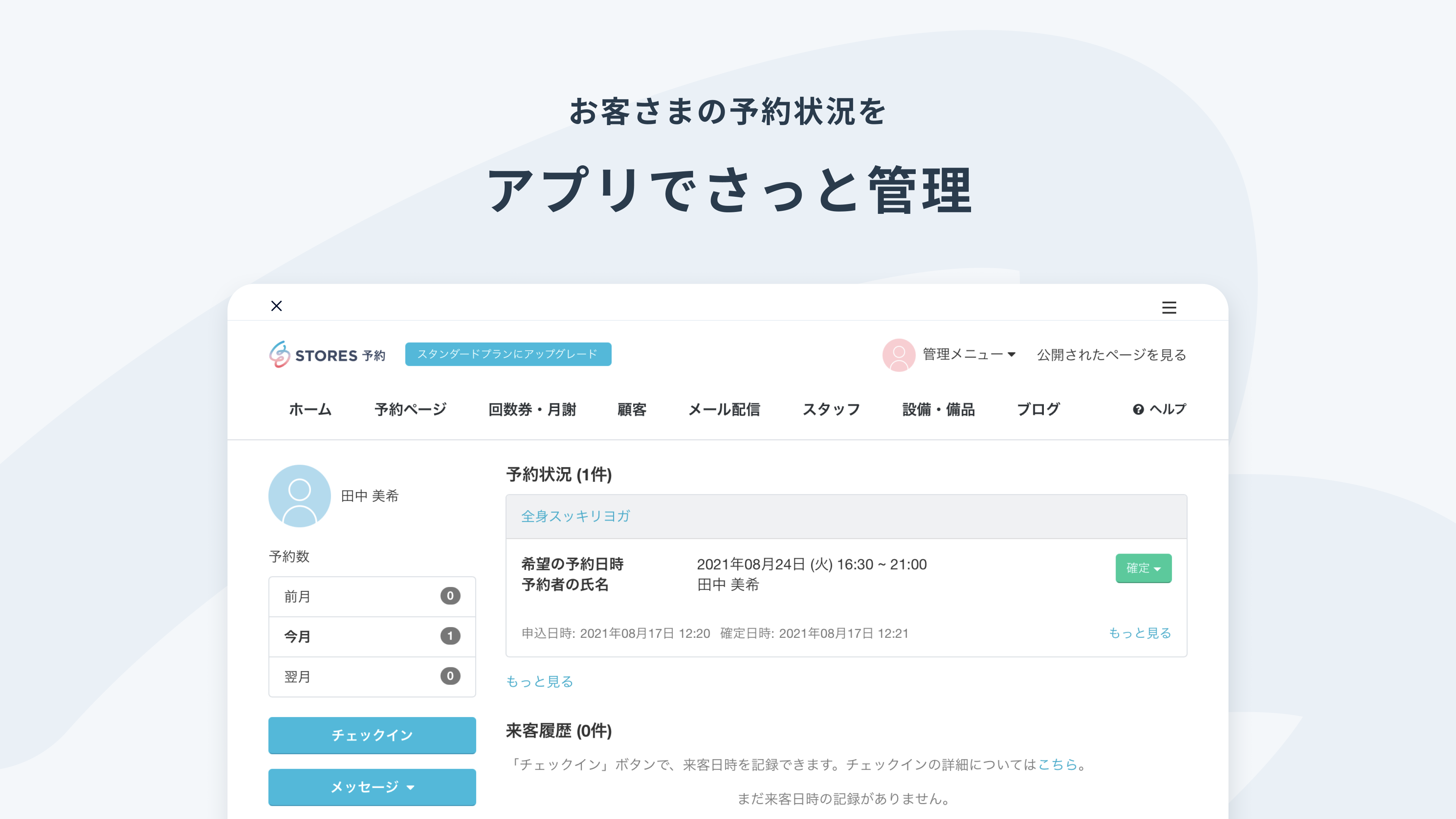Open the 確定 status dropdown
This screenshot has height=819, width=1456.
1143,568
